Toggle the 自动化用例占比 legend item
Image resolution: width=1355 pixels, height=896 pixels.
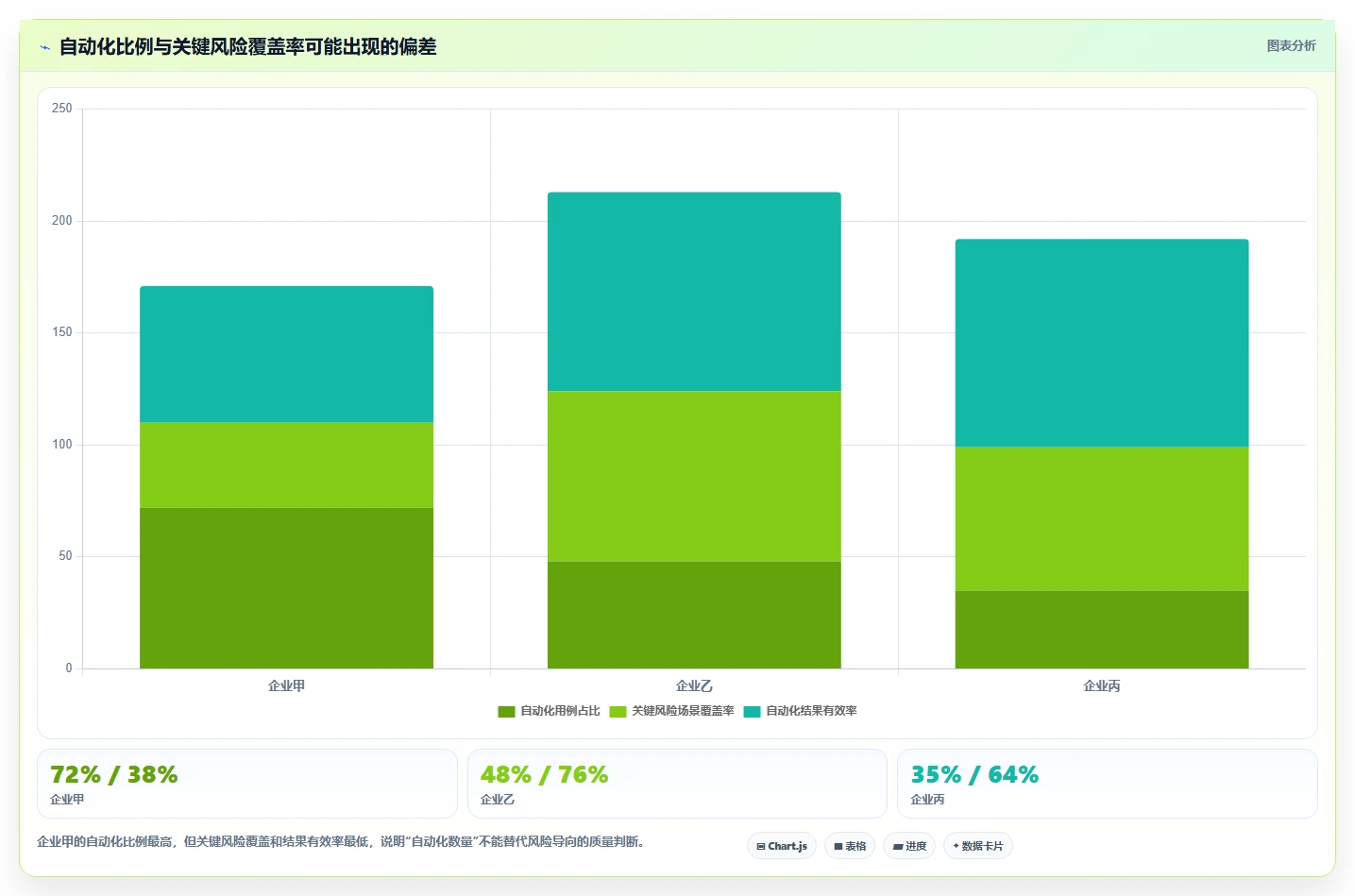(x=549, y=711)
